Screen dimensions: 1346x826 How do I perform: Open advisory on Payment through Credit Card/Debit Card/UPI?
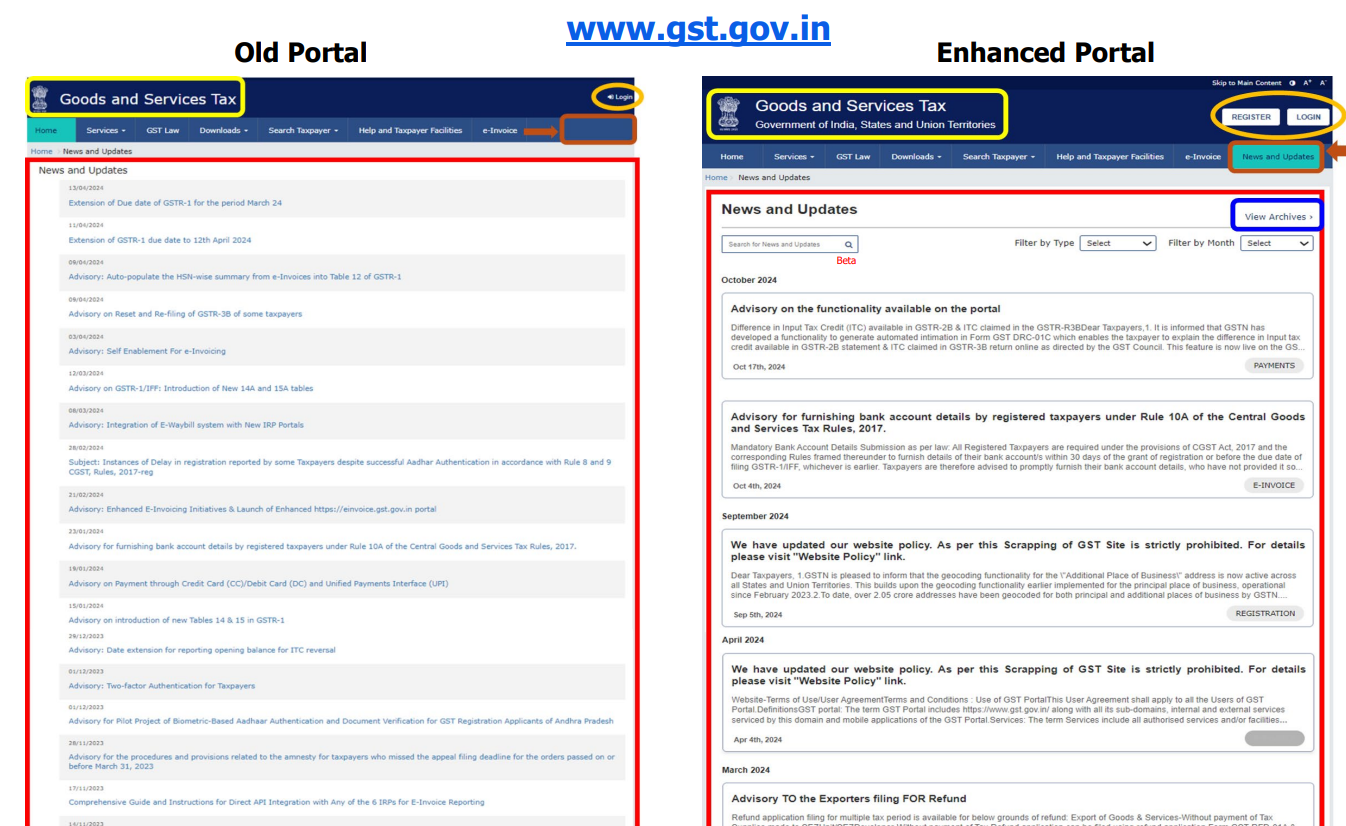258,583
